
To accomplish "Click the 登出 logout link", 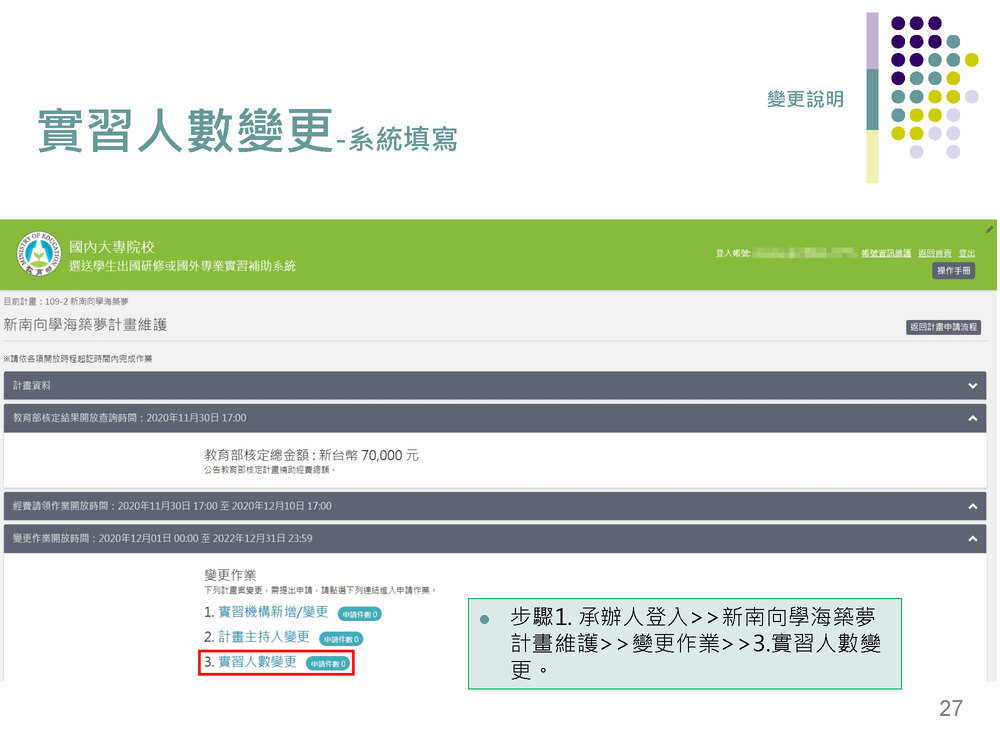I will (x=966, y=253).
